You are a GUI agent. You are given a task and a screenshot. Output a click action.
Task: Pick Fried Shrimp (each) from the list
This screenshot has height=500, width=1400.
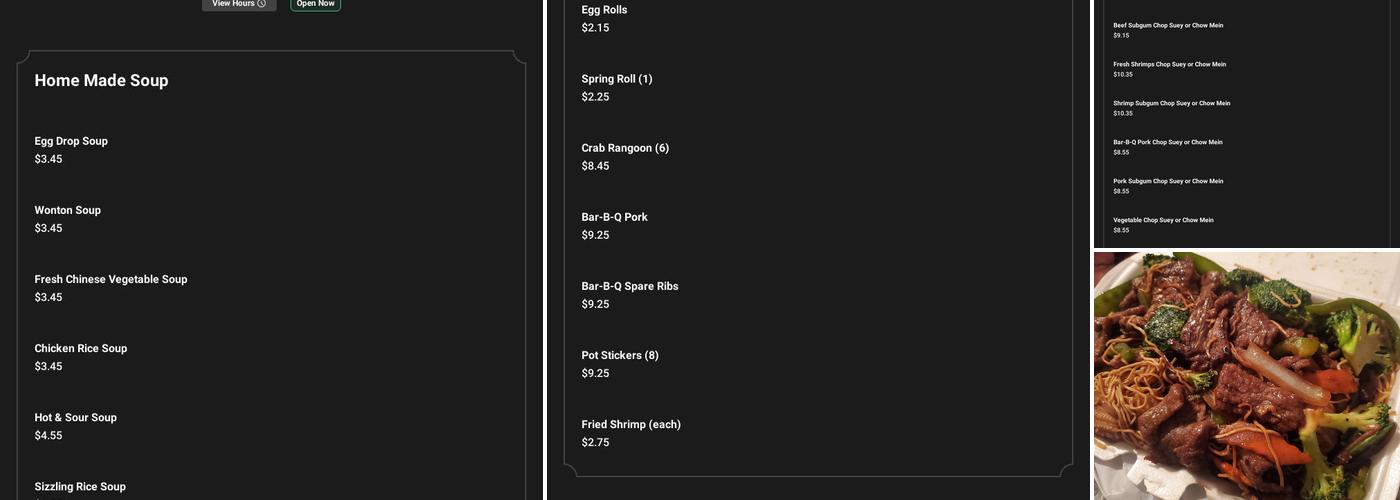[x=631, y=425]
